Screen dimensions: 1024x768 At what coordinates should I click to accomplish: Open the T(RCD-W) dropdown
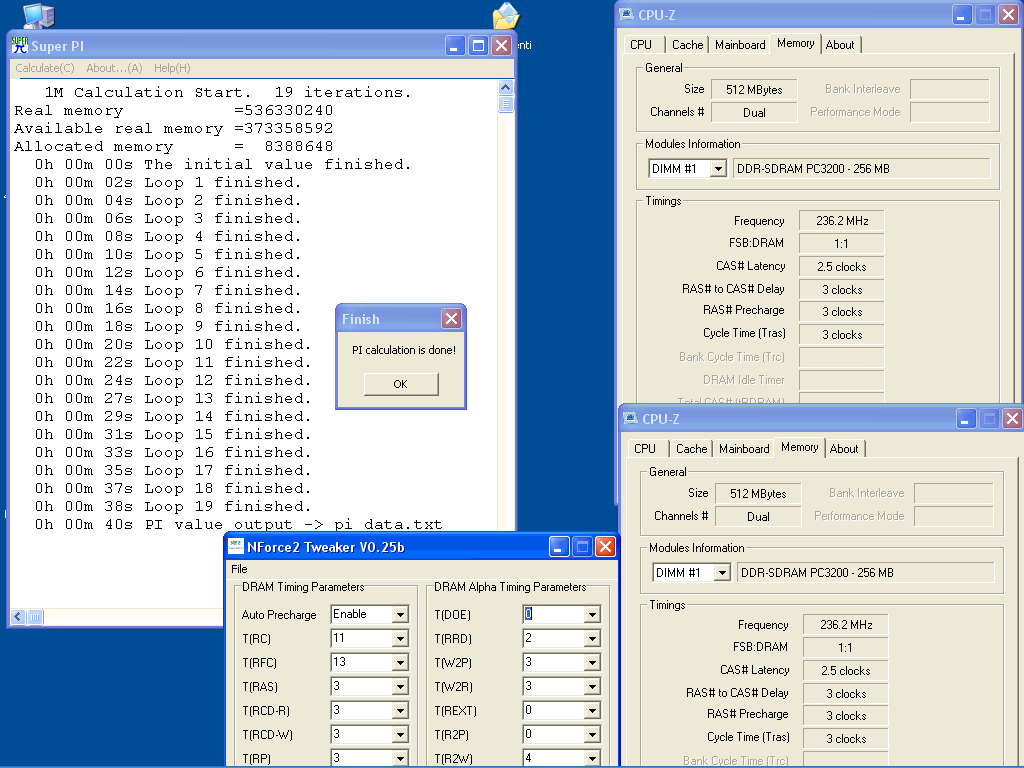(400, 735)
